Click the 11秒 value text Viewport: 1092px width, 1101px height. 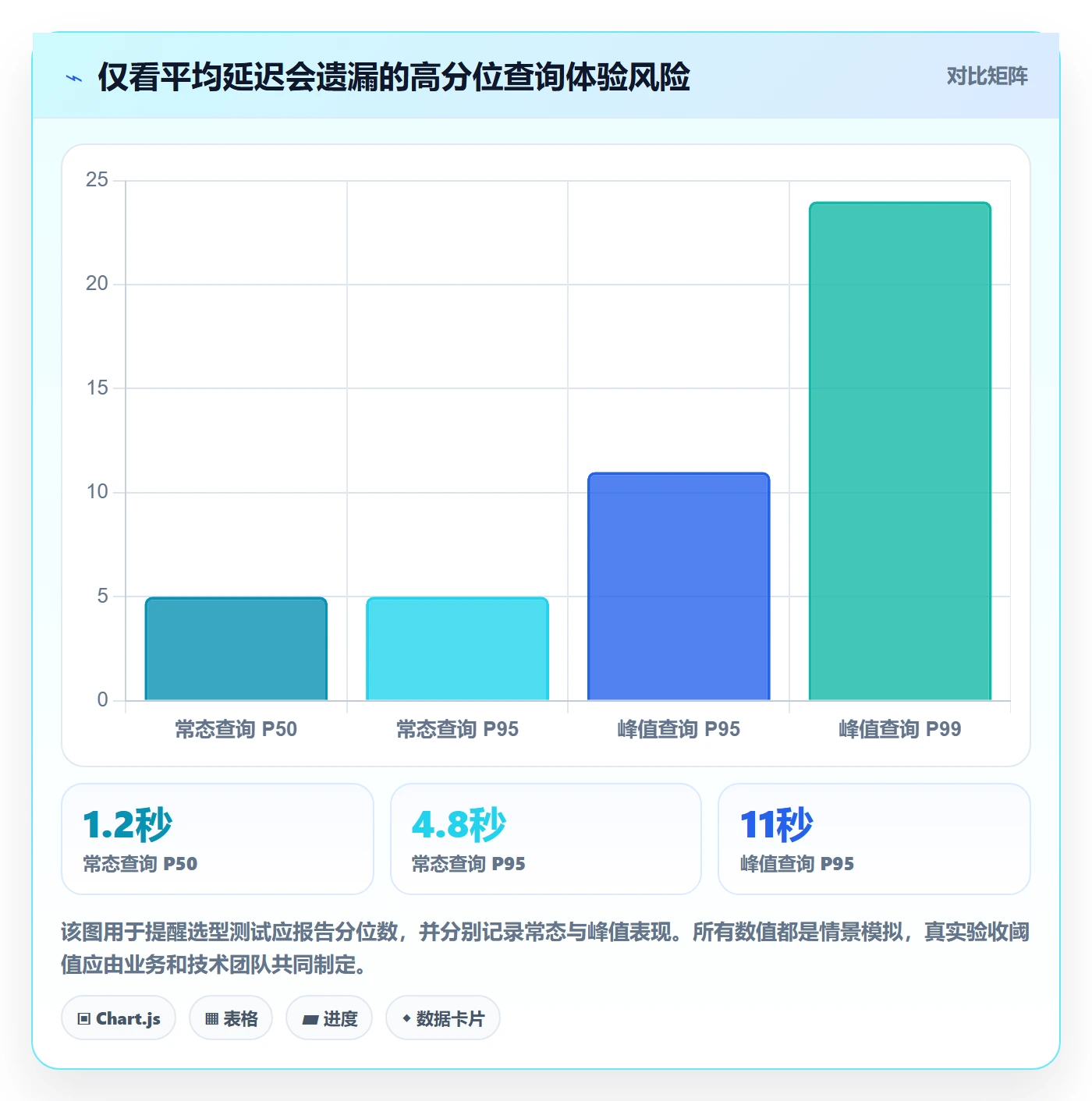776,824
